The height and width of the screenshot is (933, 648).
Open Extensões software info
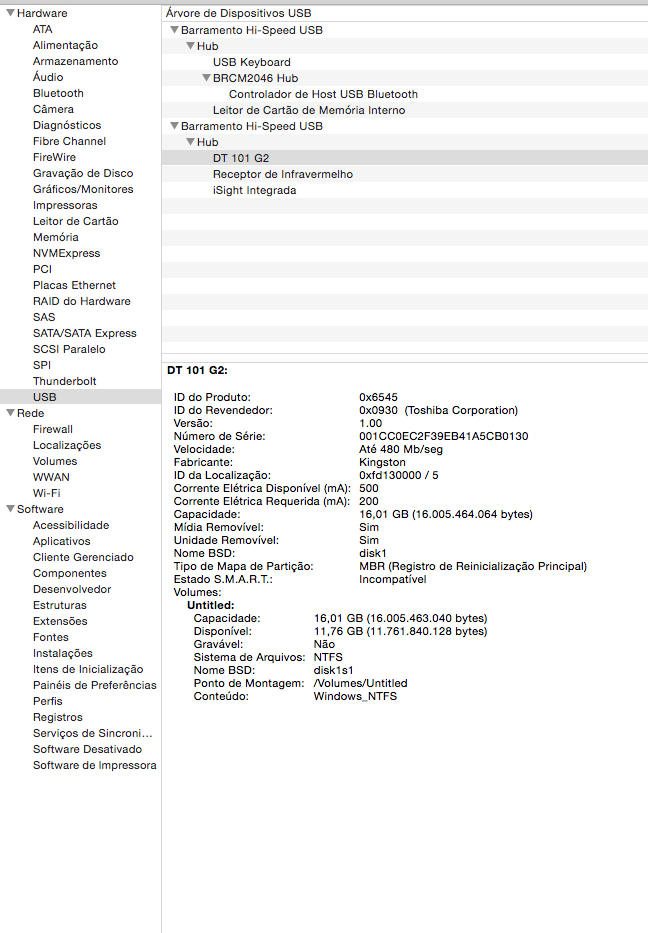point(60,622)
